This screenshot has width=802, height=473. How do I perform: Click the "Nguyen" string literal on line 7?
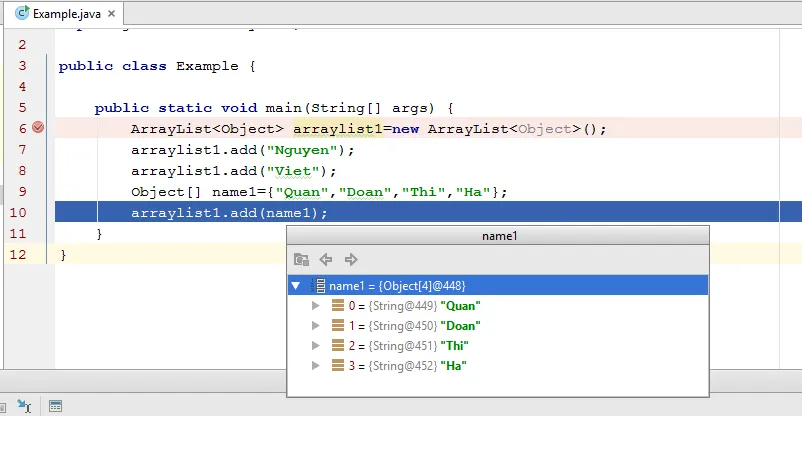click(302, 150)
